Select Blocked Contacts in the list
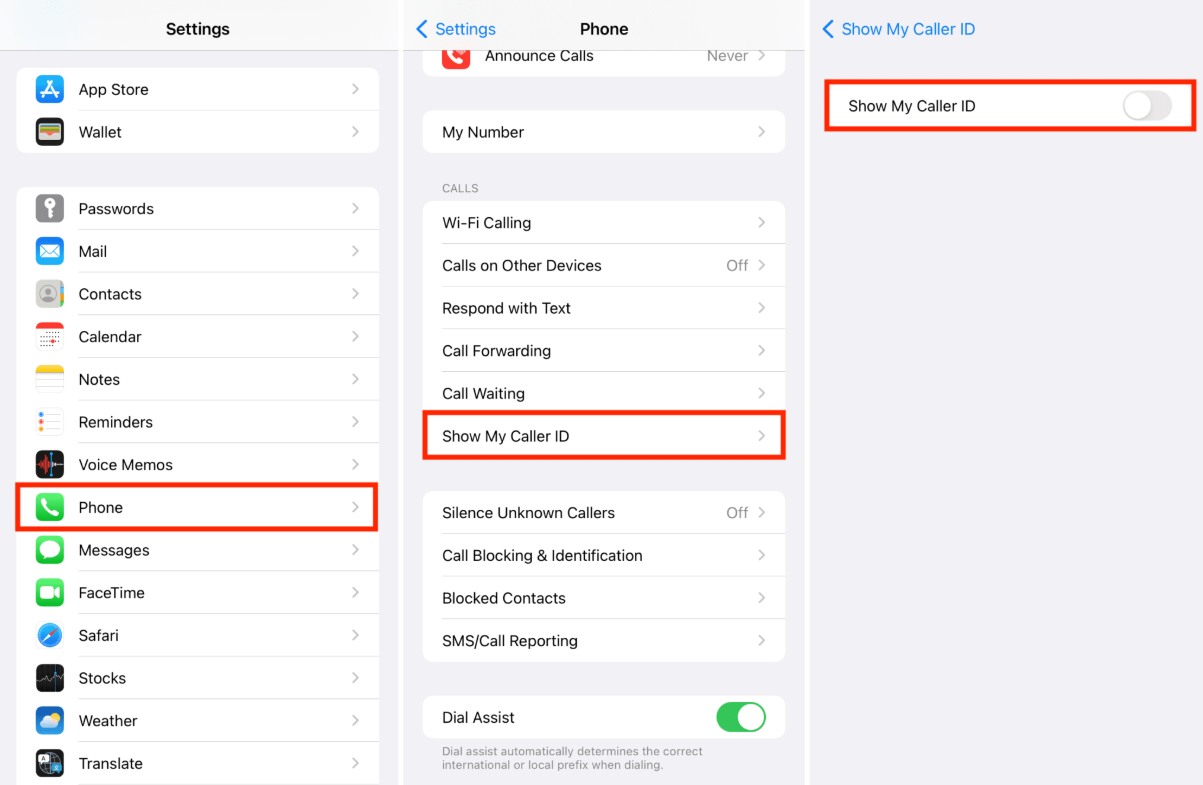Screen dimensions: 1203x785 pos(603,598)
